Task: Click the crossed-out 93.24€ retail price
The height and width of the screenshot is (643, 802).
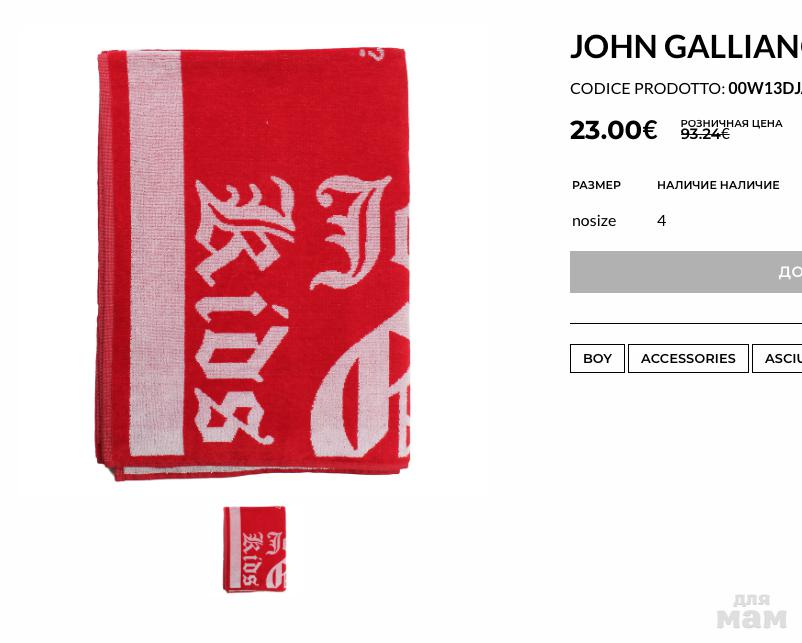Action: tap(705, 134)
